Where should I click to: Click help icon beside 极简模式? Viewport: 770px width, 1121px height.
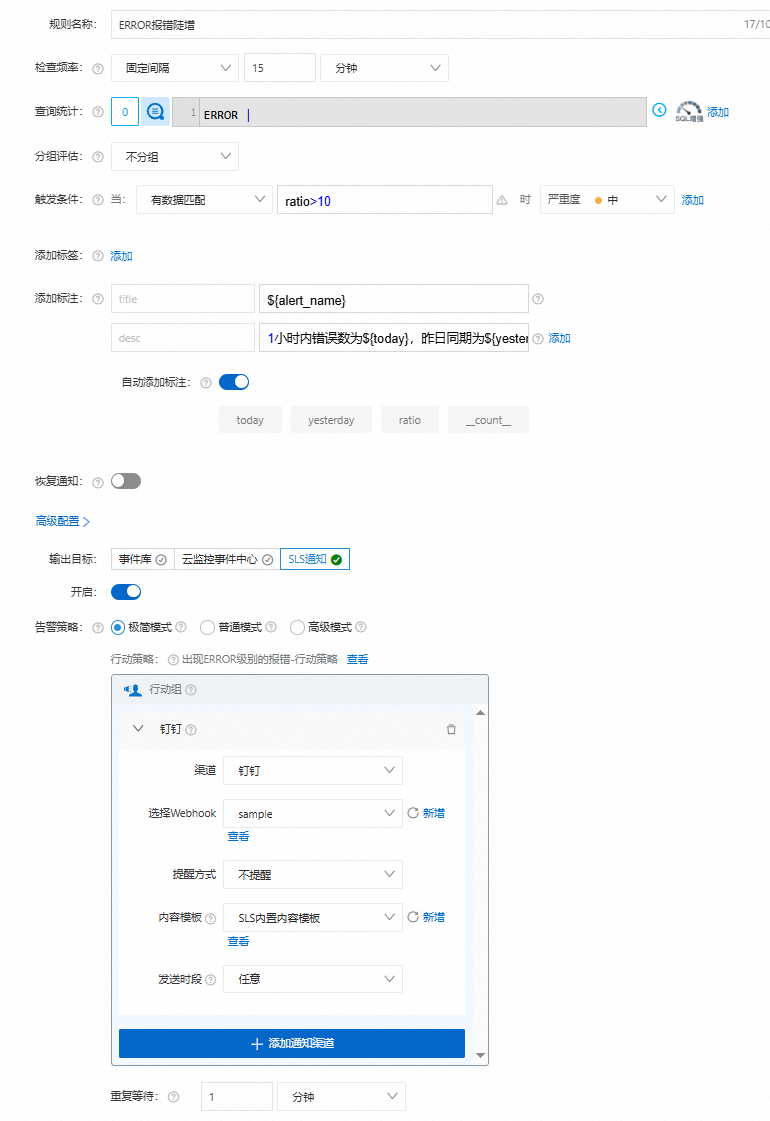(181, 627)
